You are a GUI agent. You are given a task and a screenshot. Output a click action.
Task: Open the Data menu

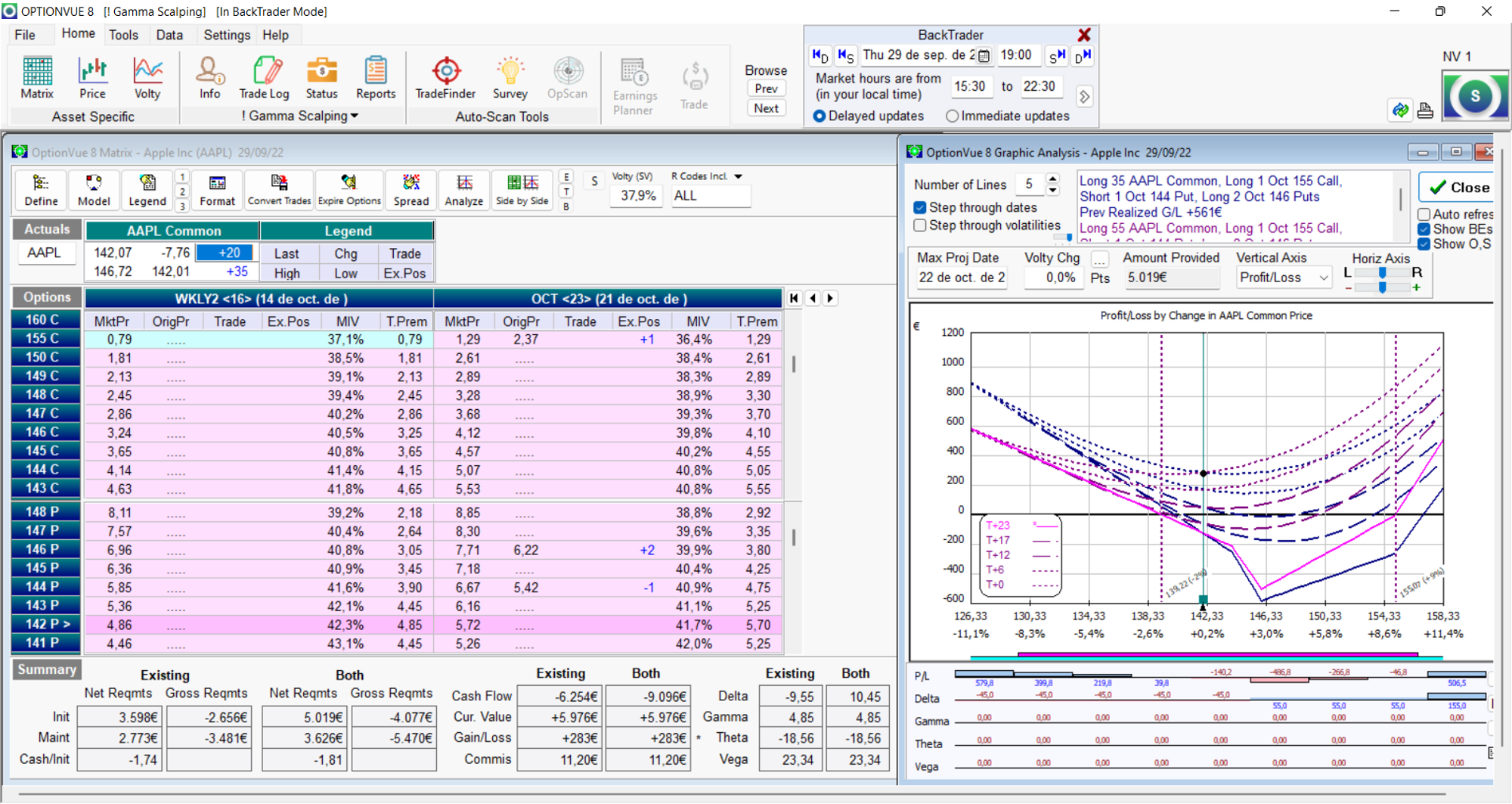pyautogui.click(x=169, y=35)
